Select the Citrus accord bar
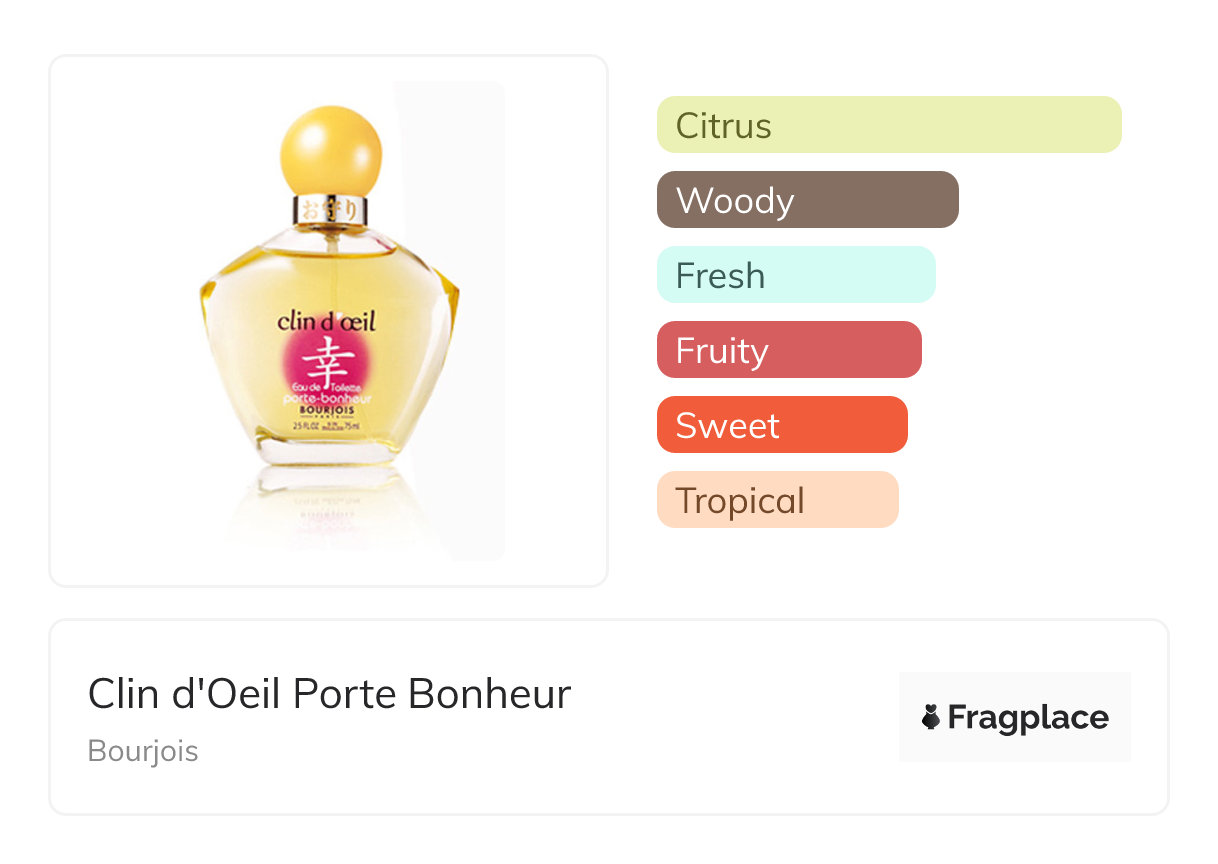This screenshot has width=1218, height=864. [889, 125]
